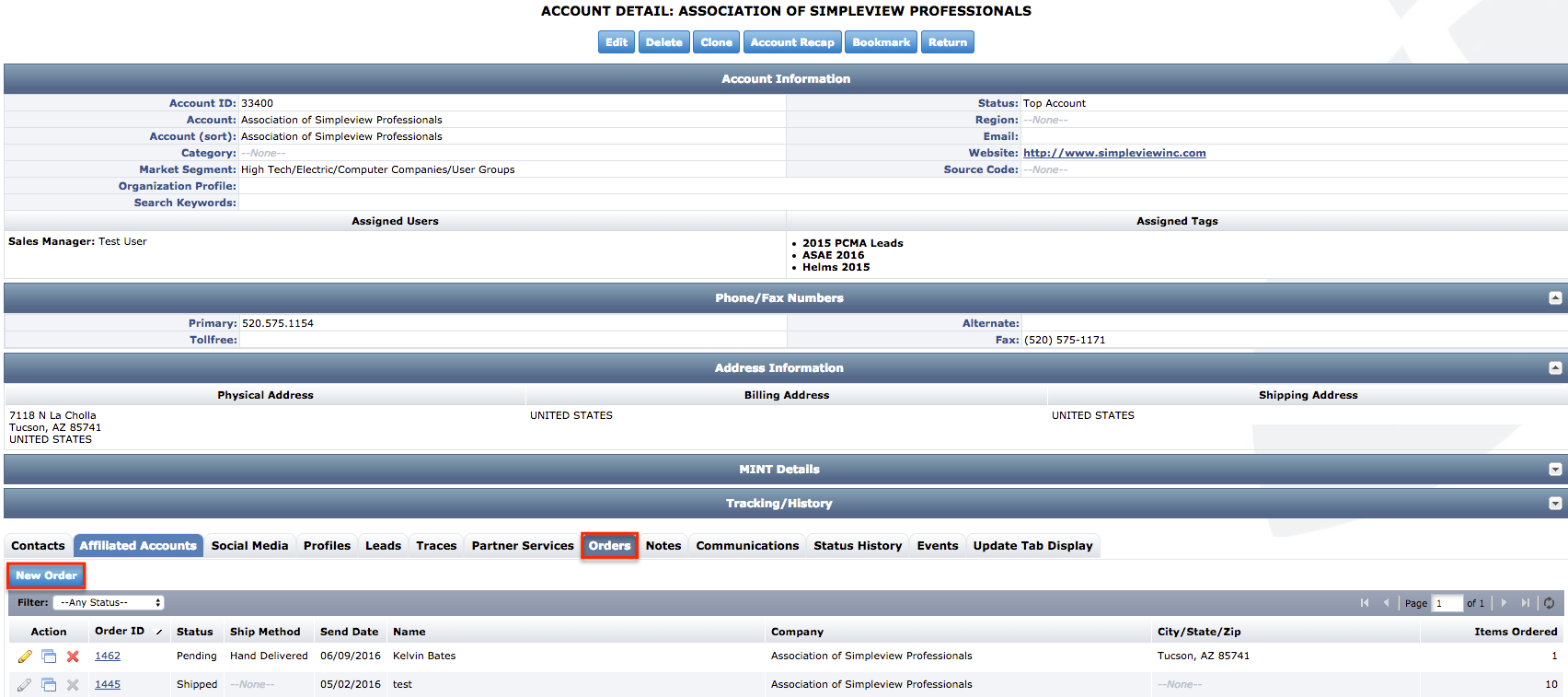Sort by Items Ordered column header
The width and height of the screenshot is (1568, 697).
1516,633
